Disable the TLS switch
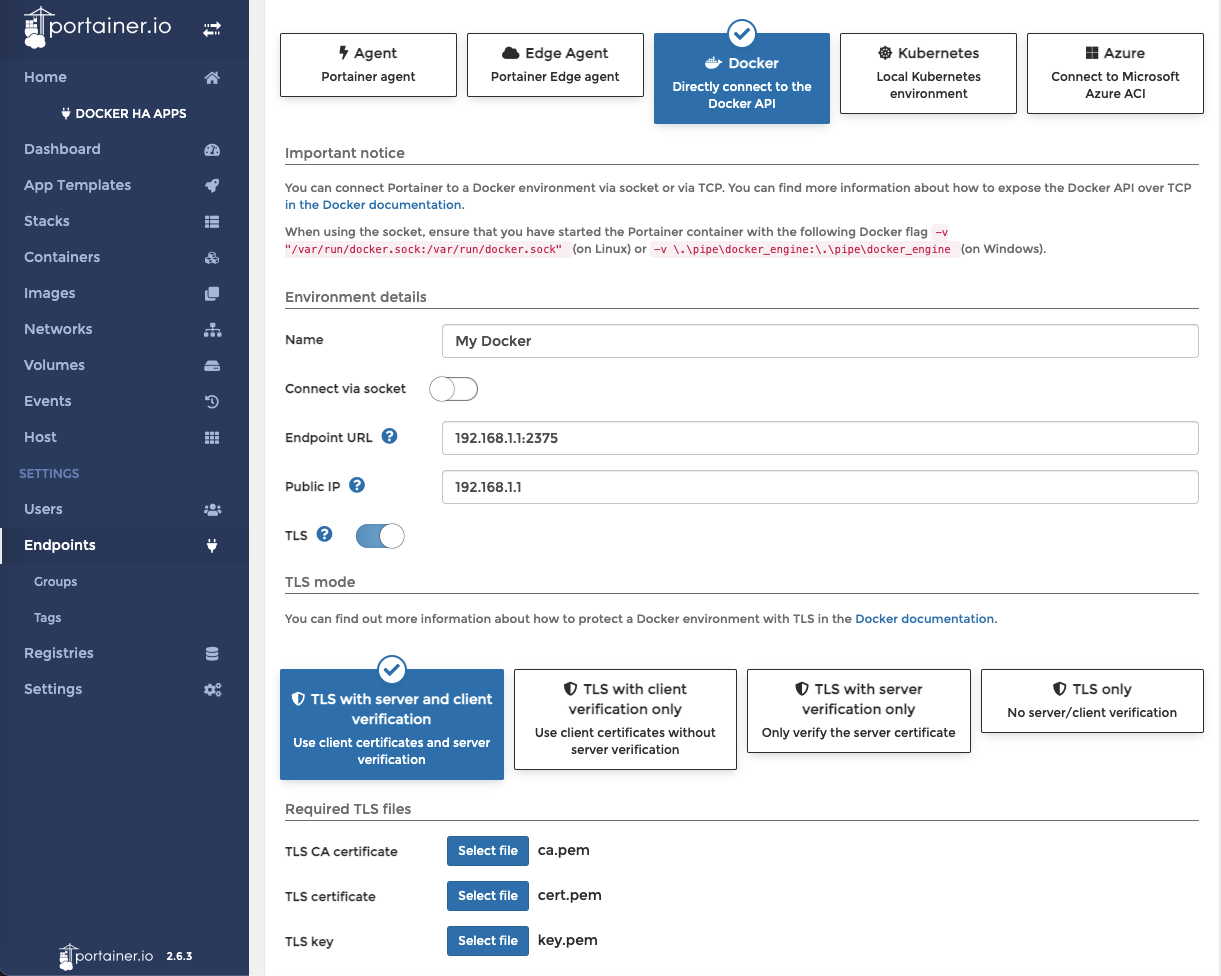 380,536
